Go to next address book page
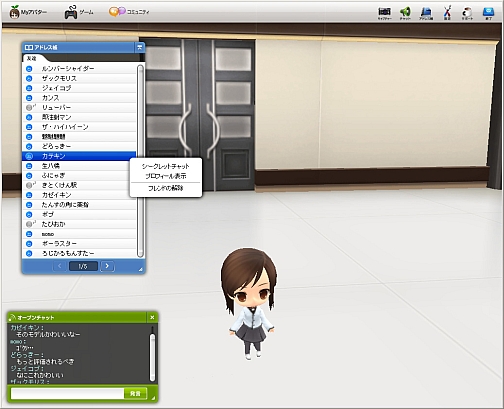 click(107, 266)
